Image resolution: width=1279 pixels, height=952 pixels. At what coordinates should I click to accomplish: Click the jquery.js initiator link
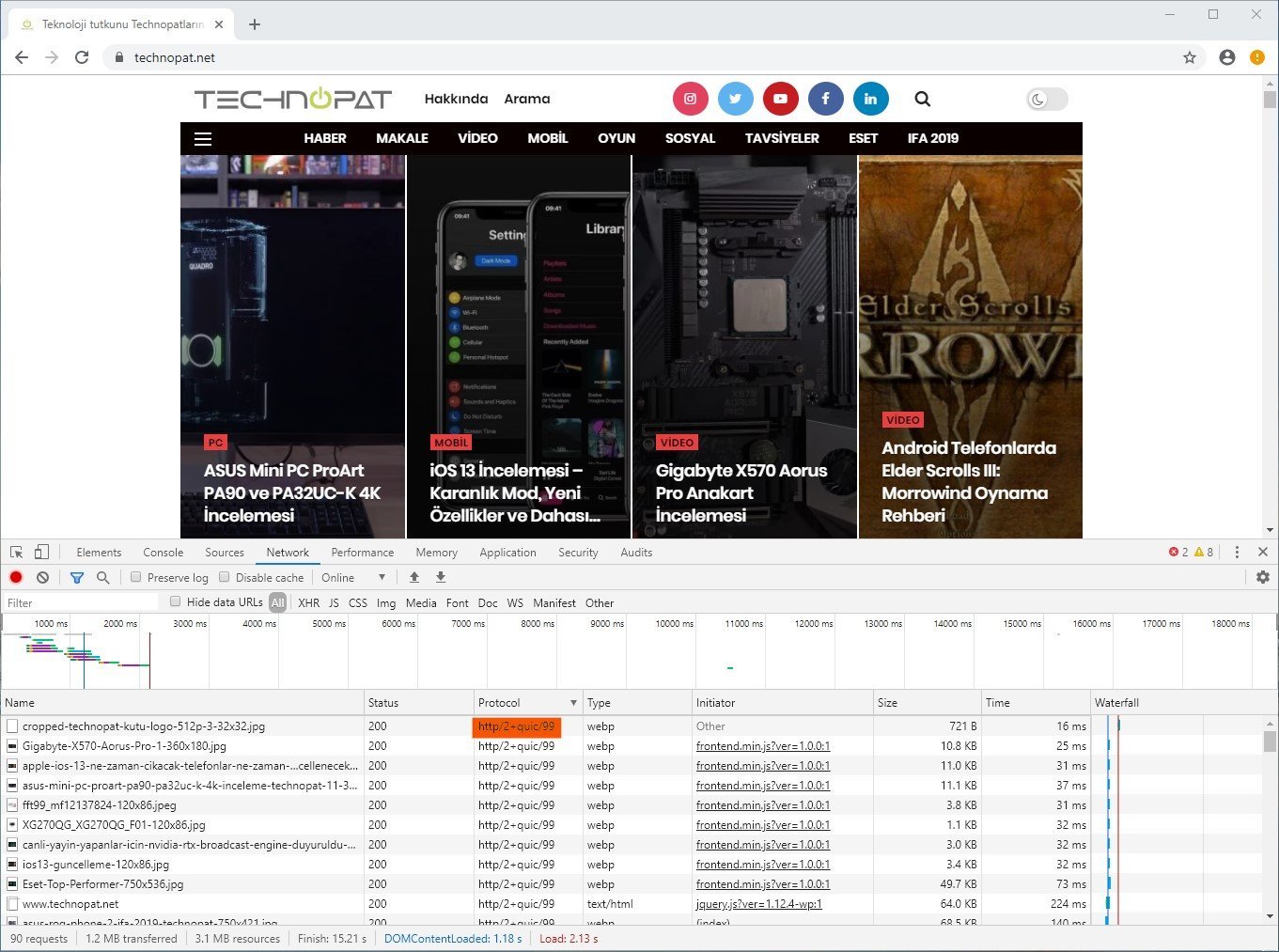(x=758, y=904)
